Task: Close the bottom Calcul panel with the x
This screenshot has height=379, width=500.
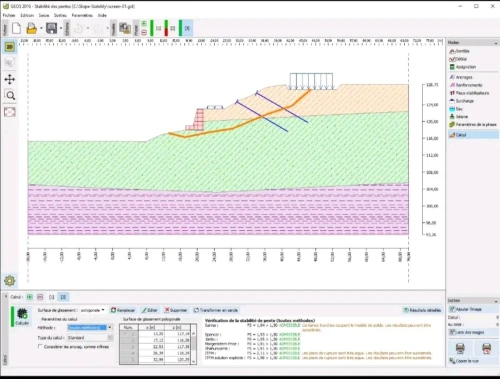Action: point(6,296)
